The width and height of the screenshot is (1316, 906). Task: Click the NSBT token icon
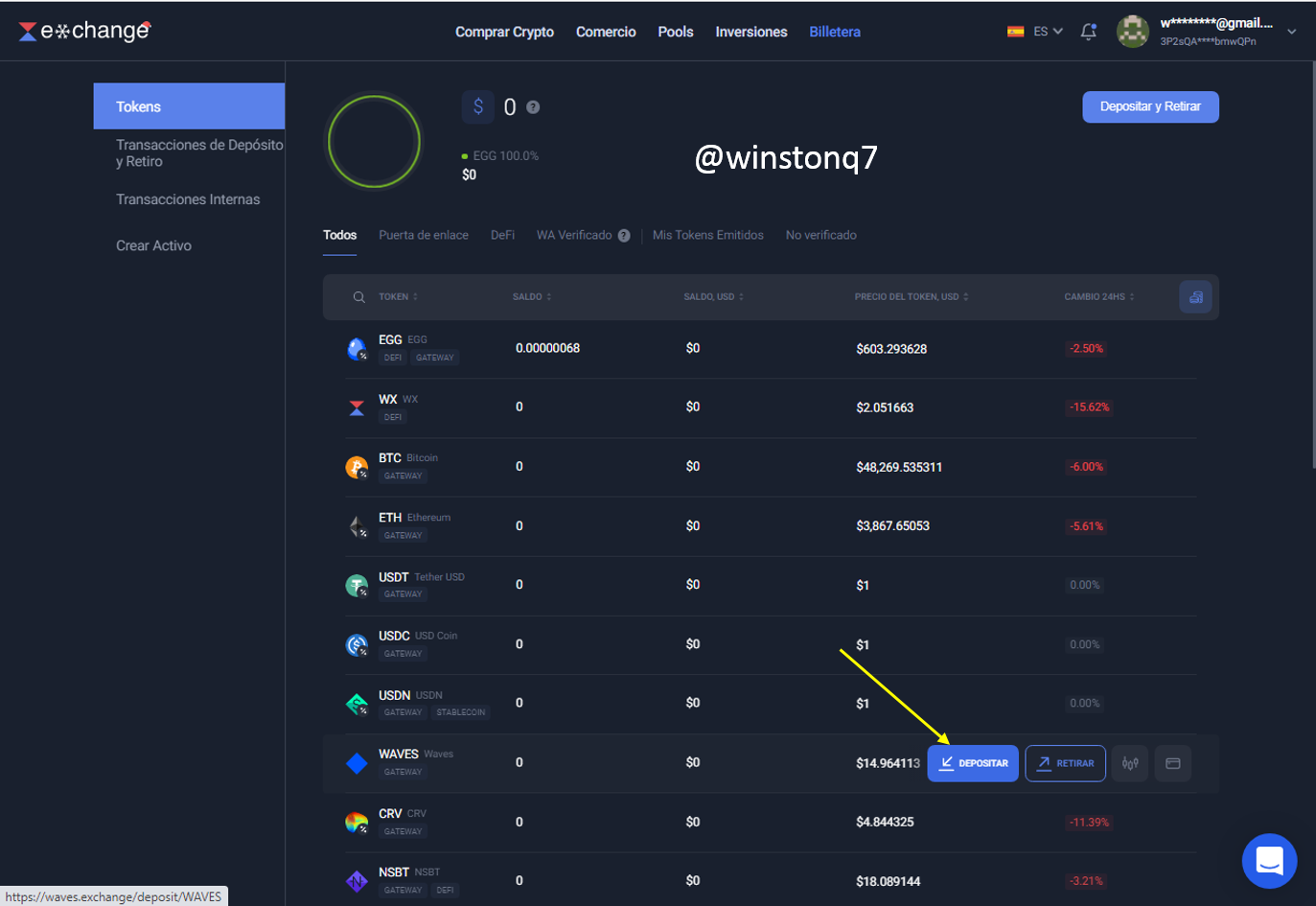point(357,881)
